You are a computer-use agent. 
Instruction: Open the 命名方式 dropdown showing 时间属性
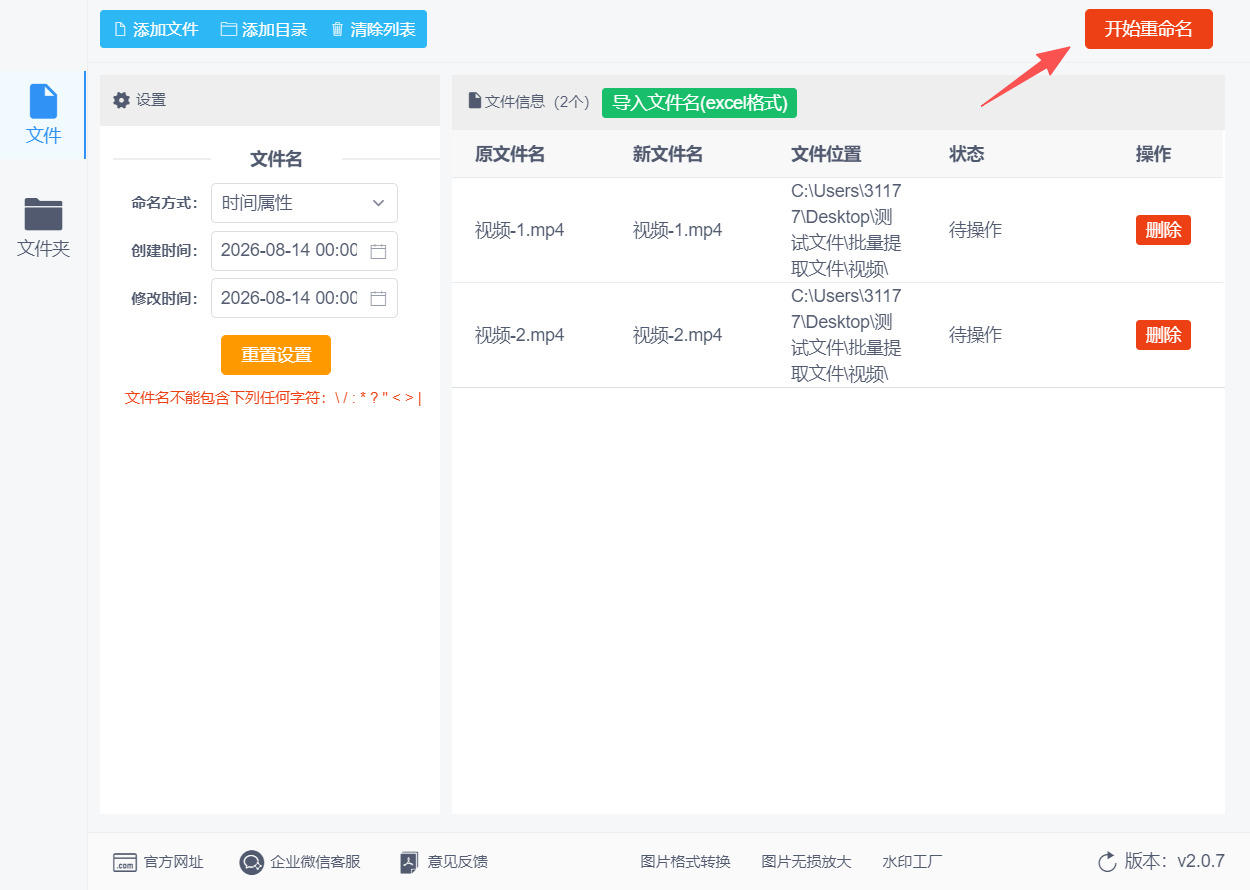pyautogui.click(x=304, y=203)
